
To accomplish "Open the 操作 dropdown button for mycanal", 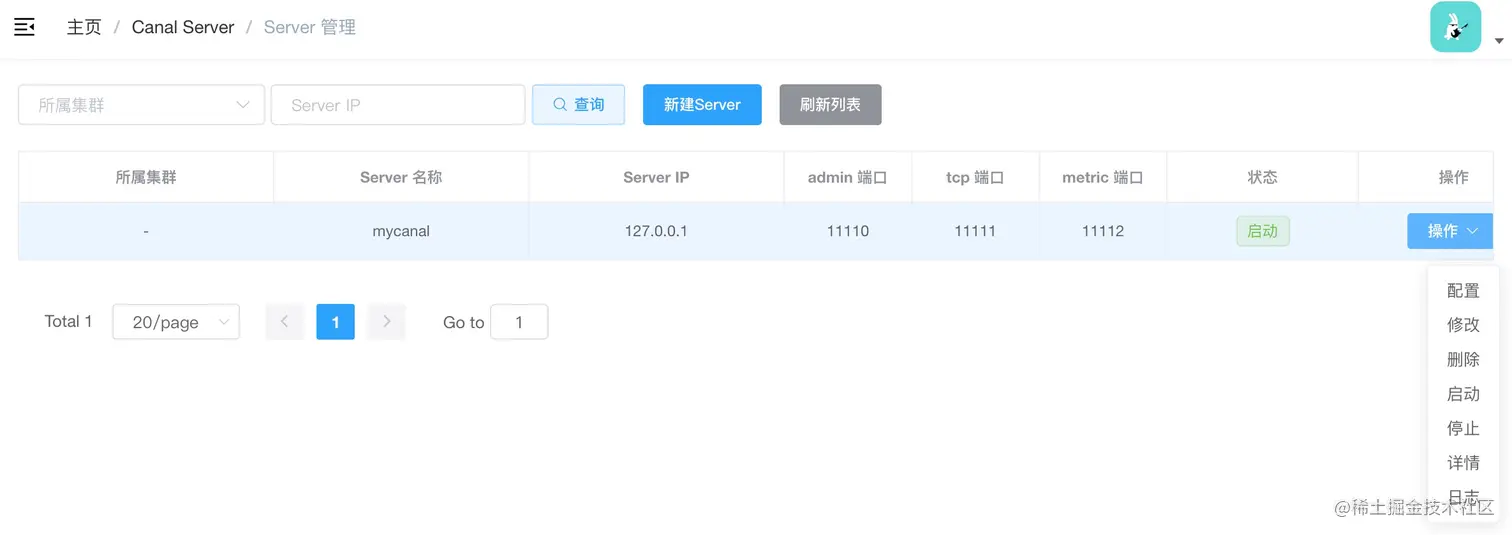I will pyautogui.click(x=1450, y=231).
